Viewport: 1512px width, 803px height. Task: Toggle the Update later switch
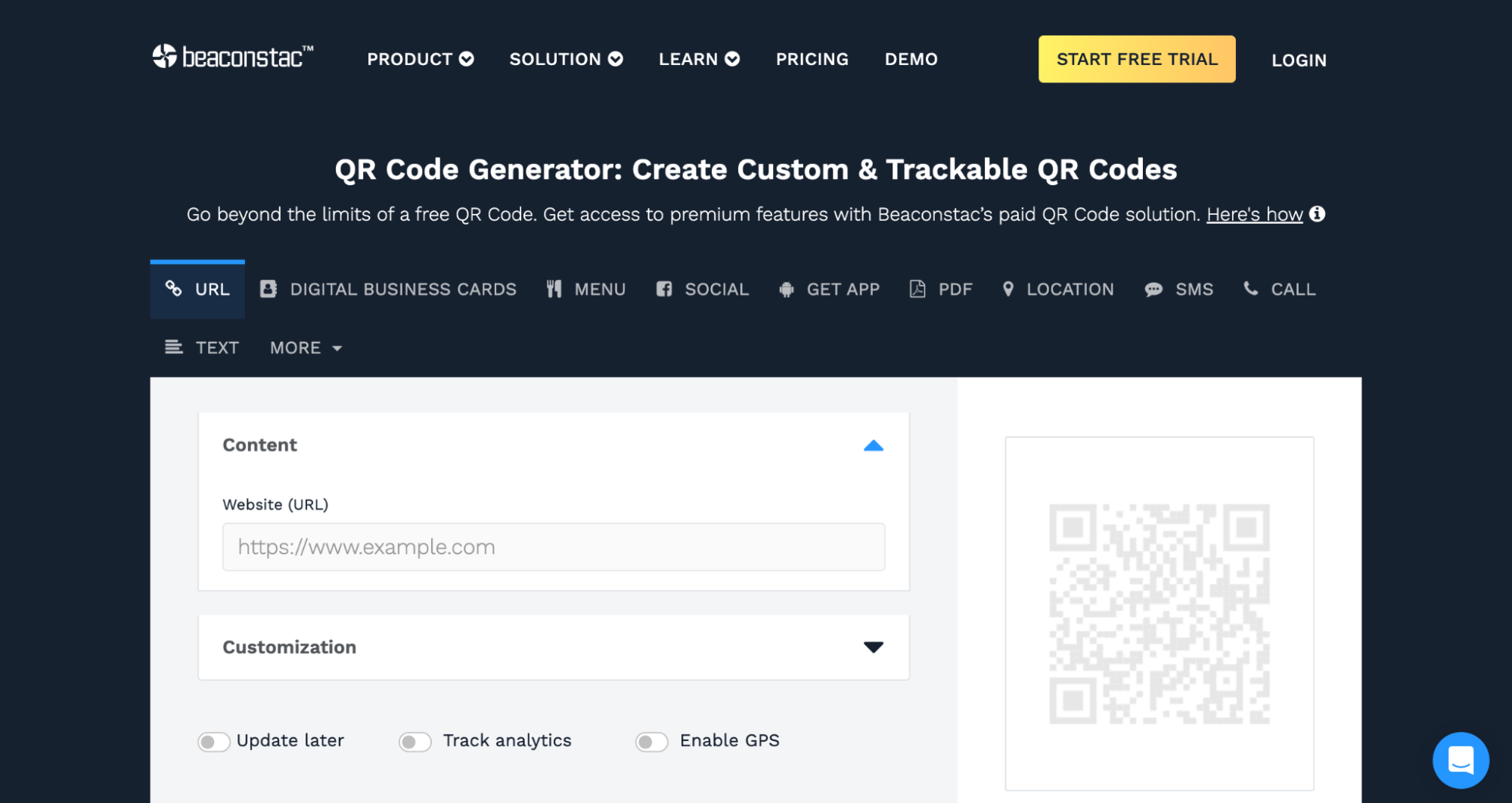(x=214, y=742)
